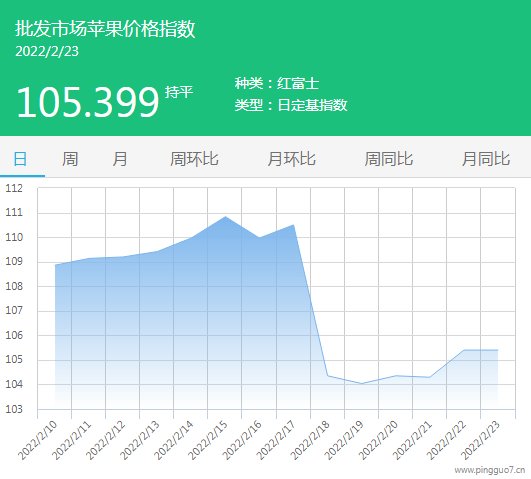Click the 2022/2/23 date under the title
Image resolution: width=531 pixels, height=479 pixels.
(x=47, y=51)
